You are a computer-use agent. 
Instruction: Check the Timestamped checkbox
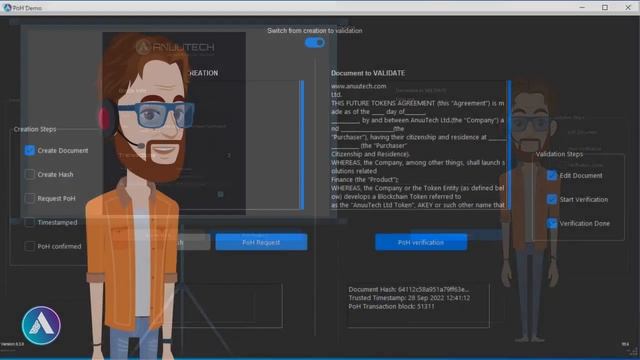(29, 222)
